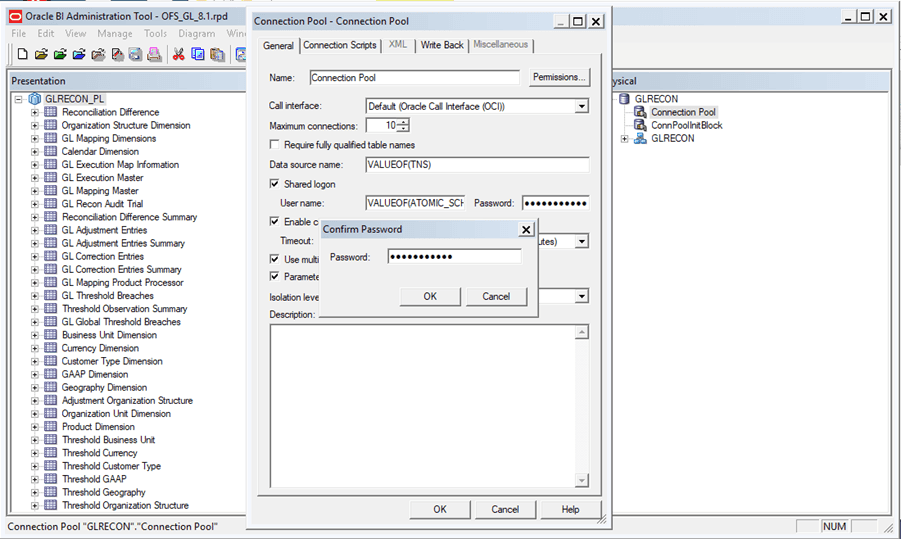901x539 pixels.
Task: Open the File menu
Action: 18,33
